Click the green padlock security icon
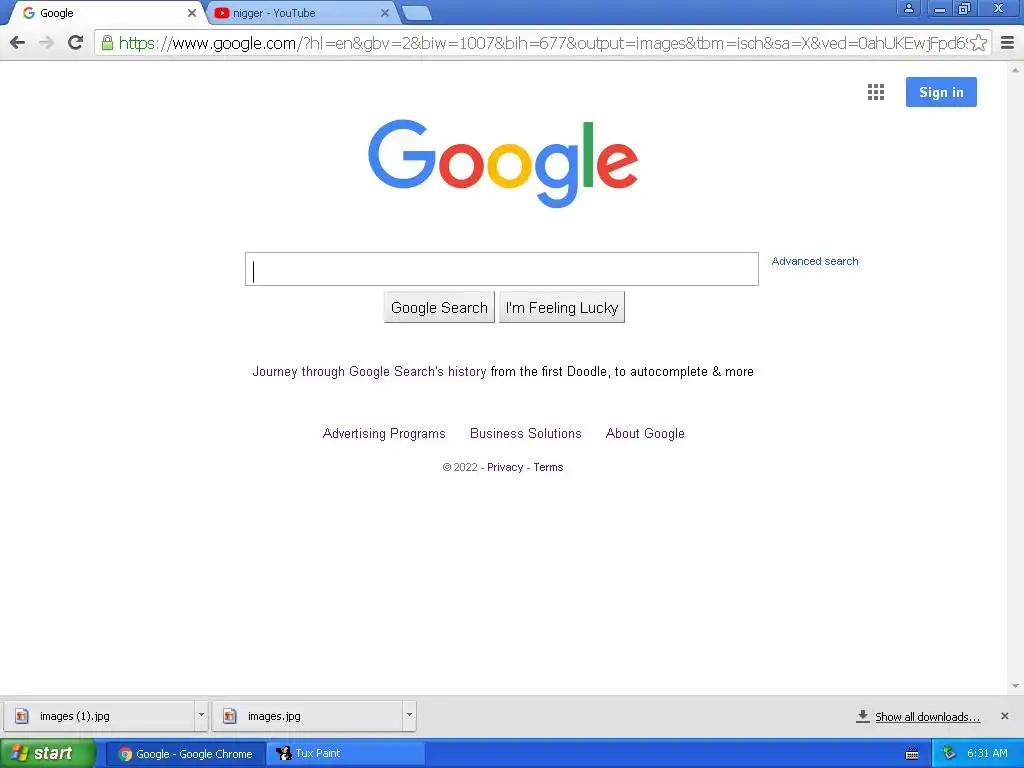 107,43
